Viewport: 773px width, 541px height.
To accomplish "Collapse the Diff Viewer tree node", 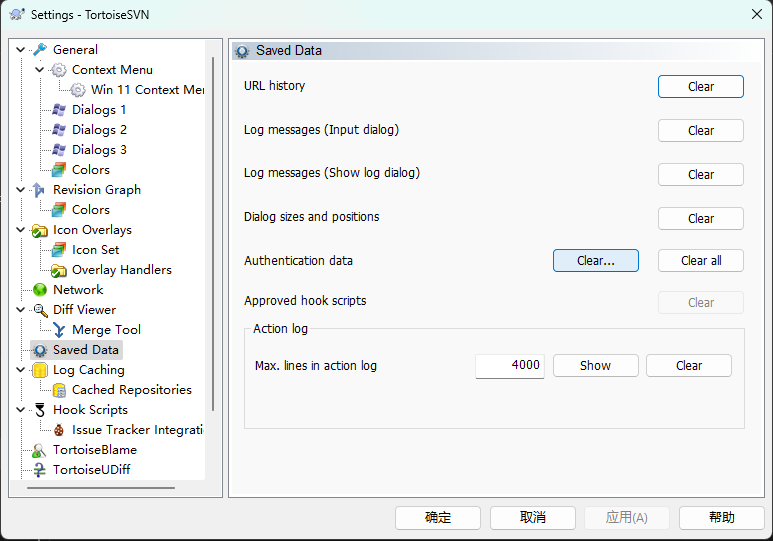I will click(x=21, y=310).
